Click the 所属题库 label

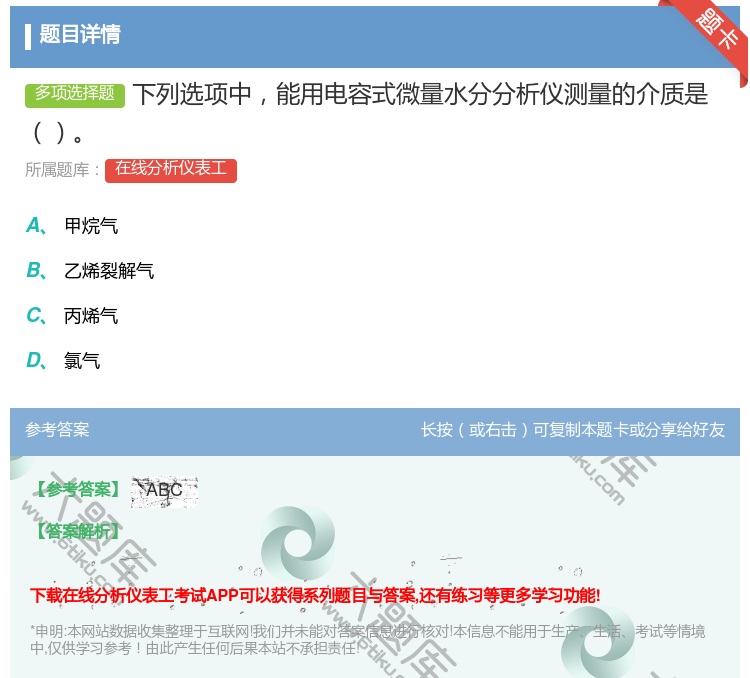62,169
